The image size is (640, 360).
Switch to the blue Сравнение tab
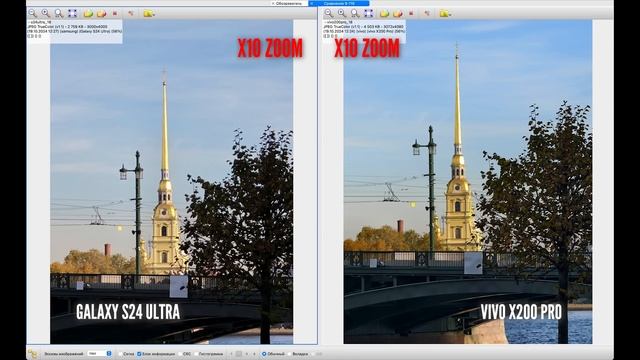point(339,3)
